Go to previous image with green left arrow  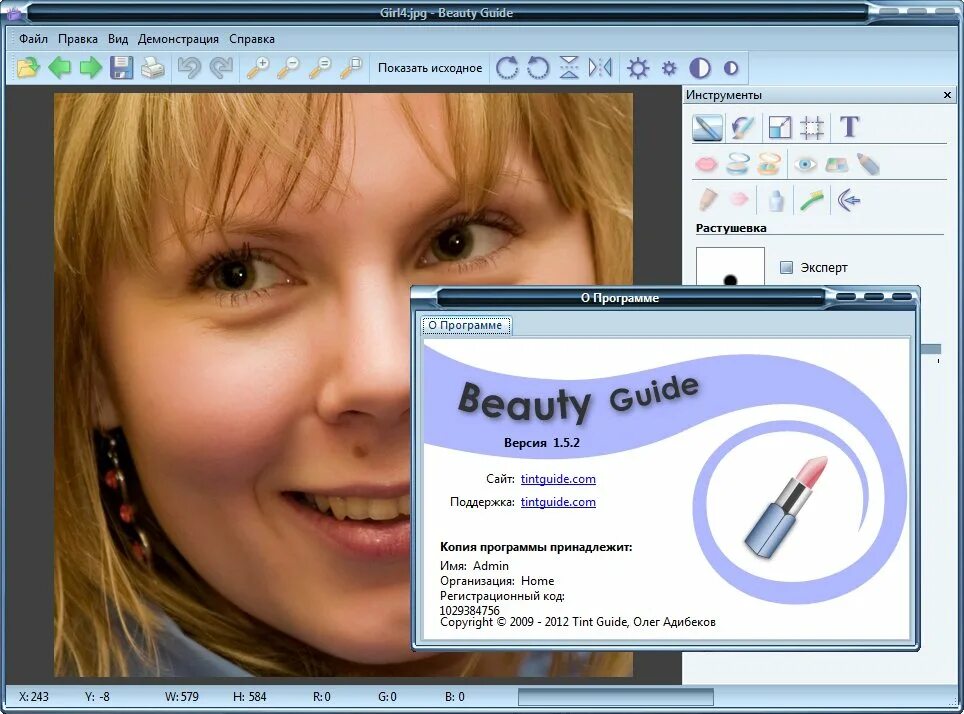point(60,68)
